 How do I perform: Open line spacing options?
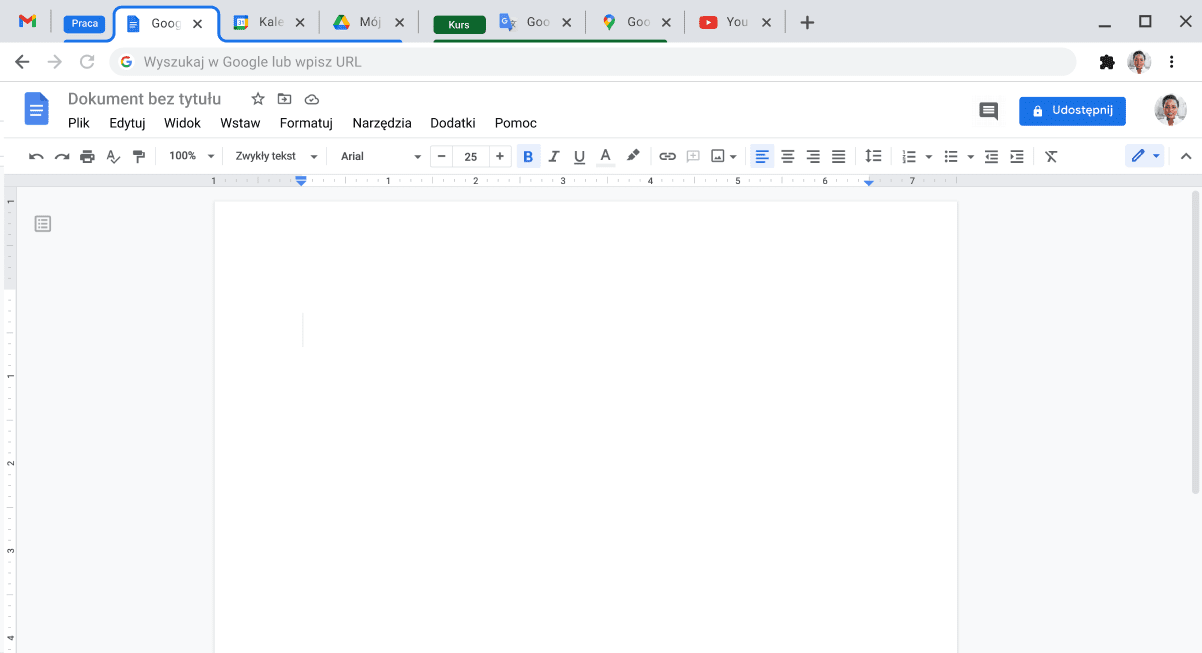[x=873, y=156]
